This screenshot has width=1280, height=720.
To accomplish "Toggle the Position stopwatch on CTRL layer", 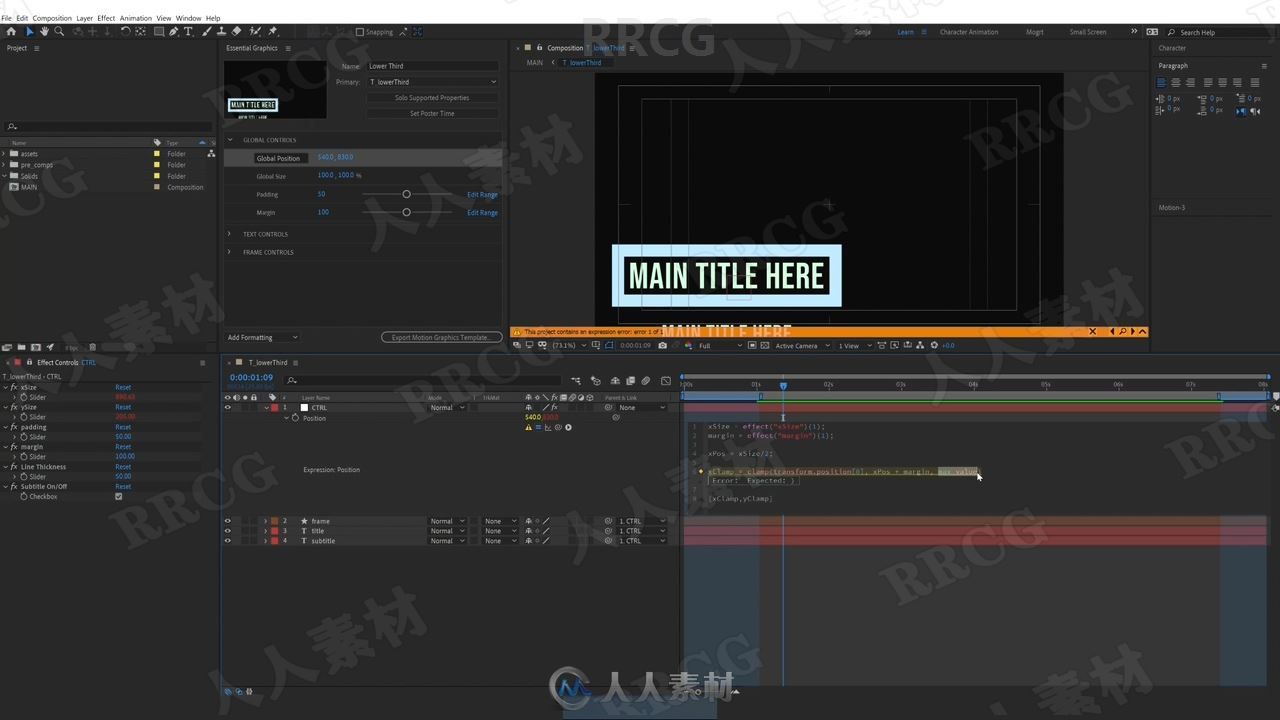I will [295, 418].
